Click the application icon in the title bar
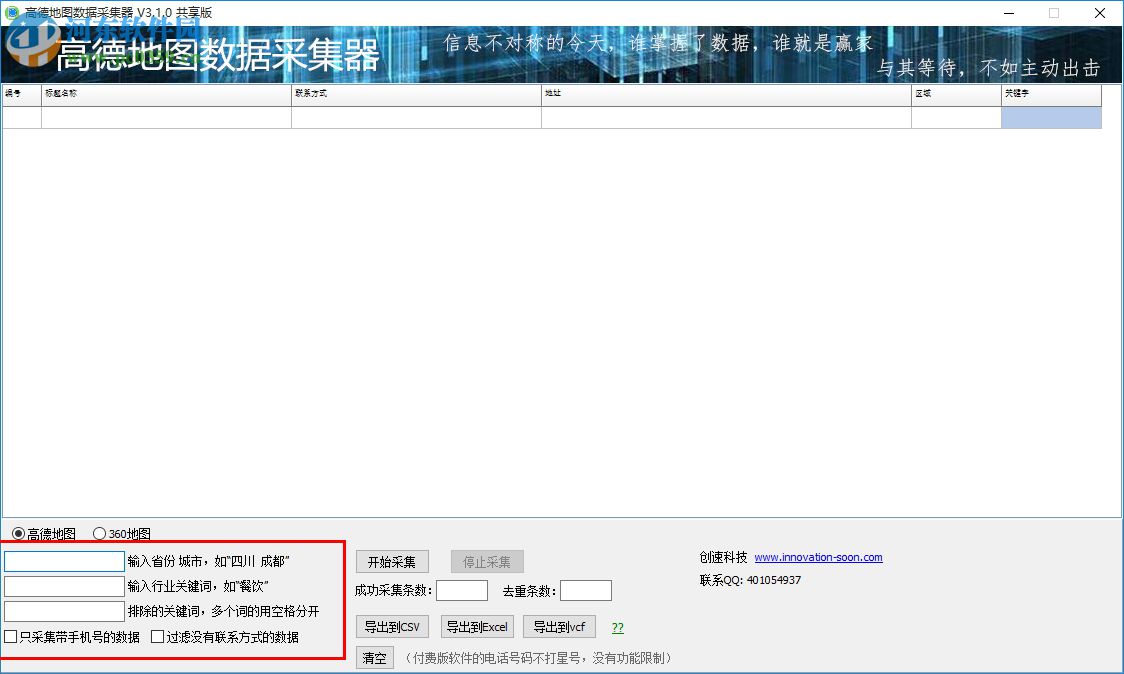This screenshot has width=1124, height=674. pos(10,12)
